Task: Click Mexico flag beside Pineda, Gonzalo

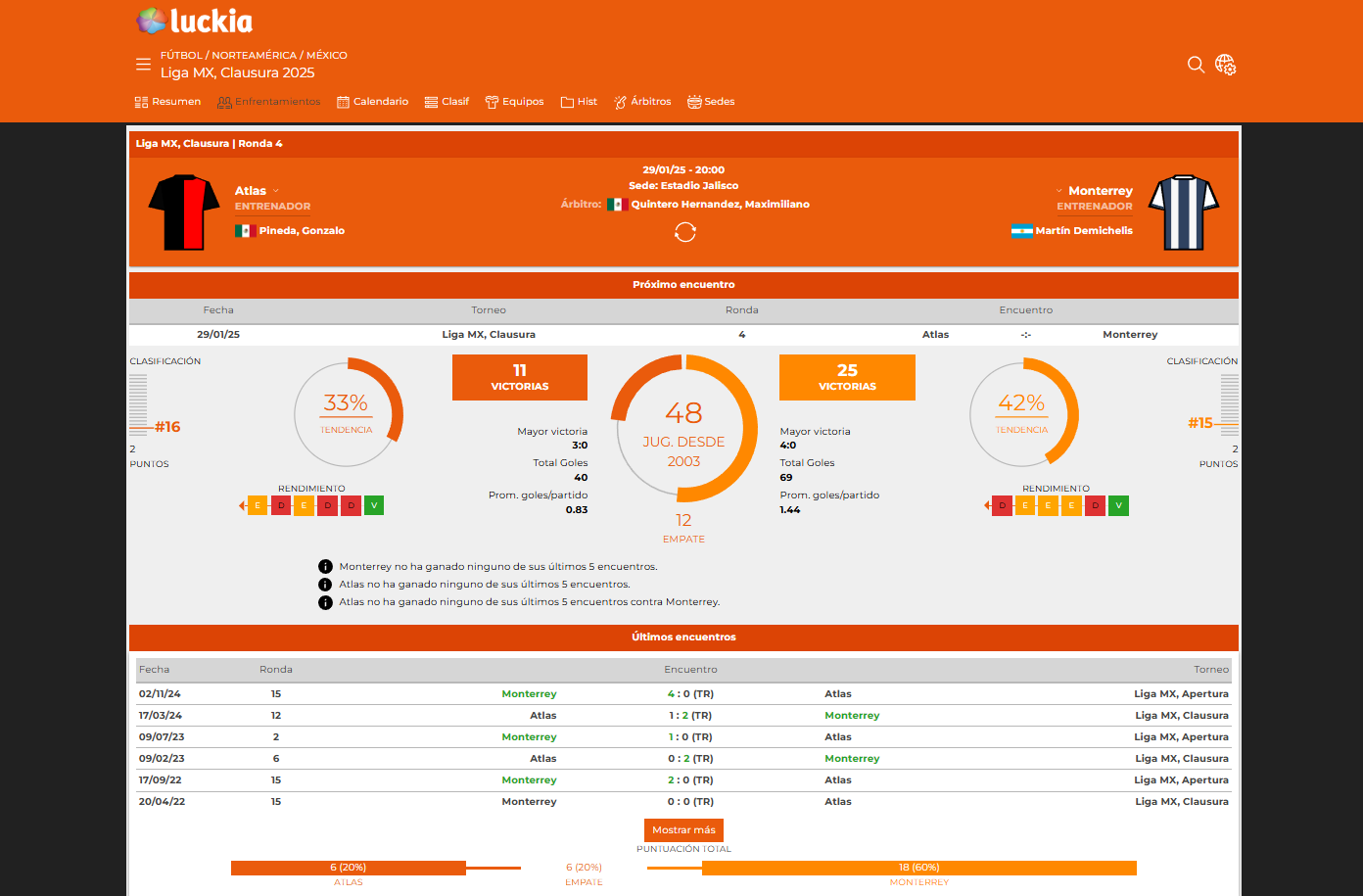Action: click(x=245, y=231)
